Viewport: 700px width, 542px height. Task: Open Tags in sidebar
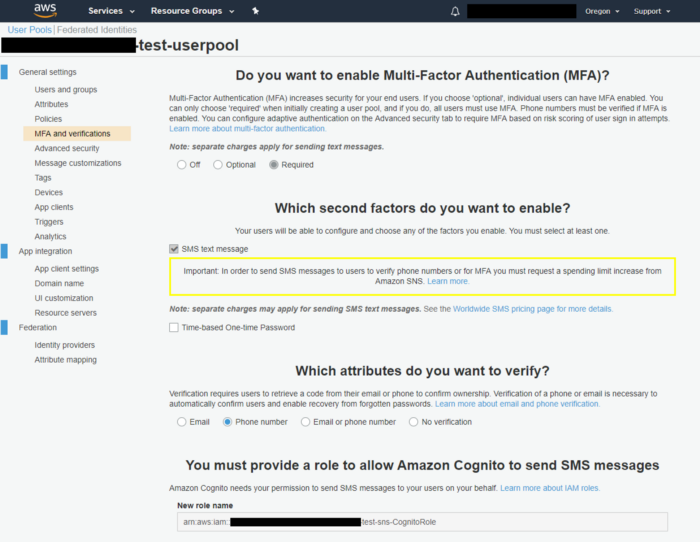(x=43, y=178)
